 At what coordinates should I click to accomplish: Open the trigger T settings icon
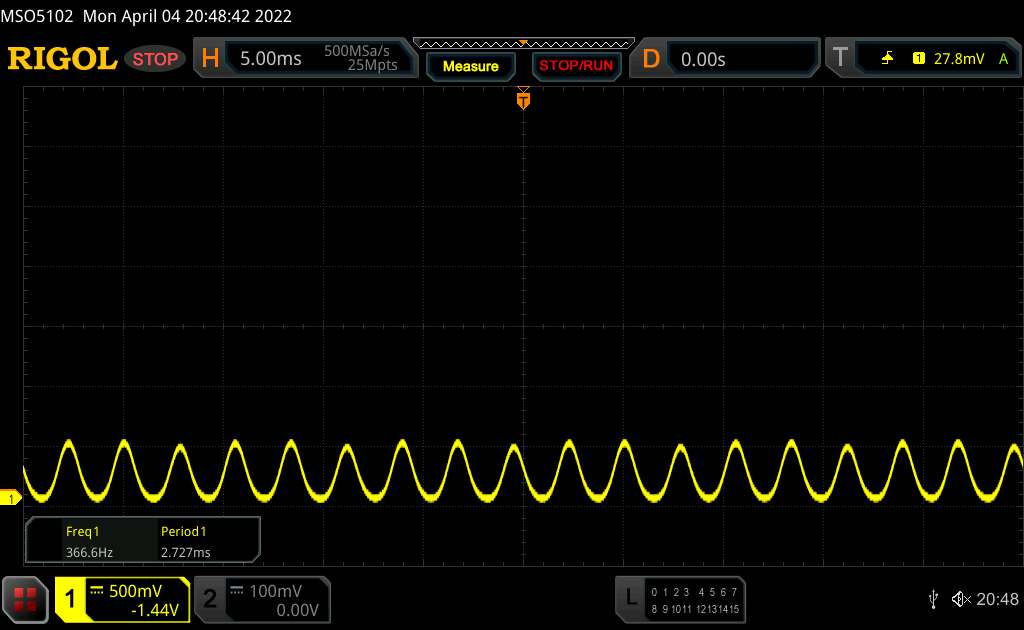840,57
